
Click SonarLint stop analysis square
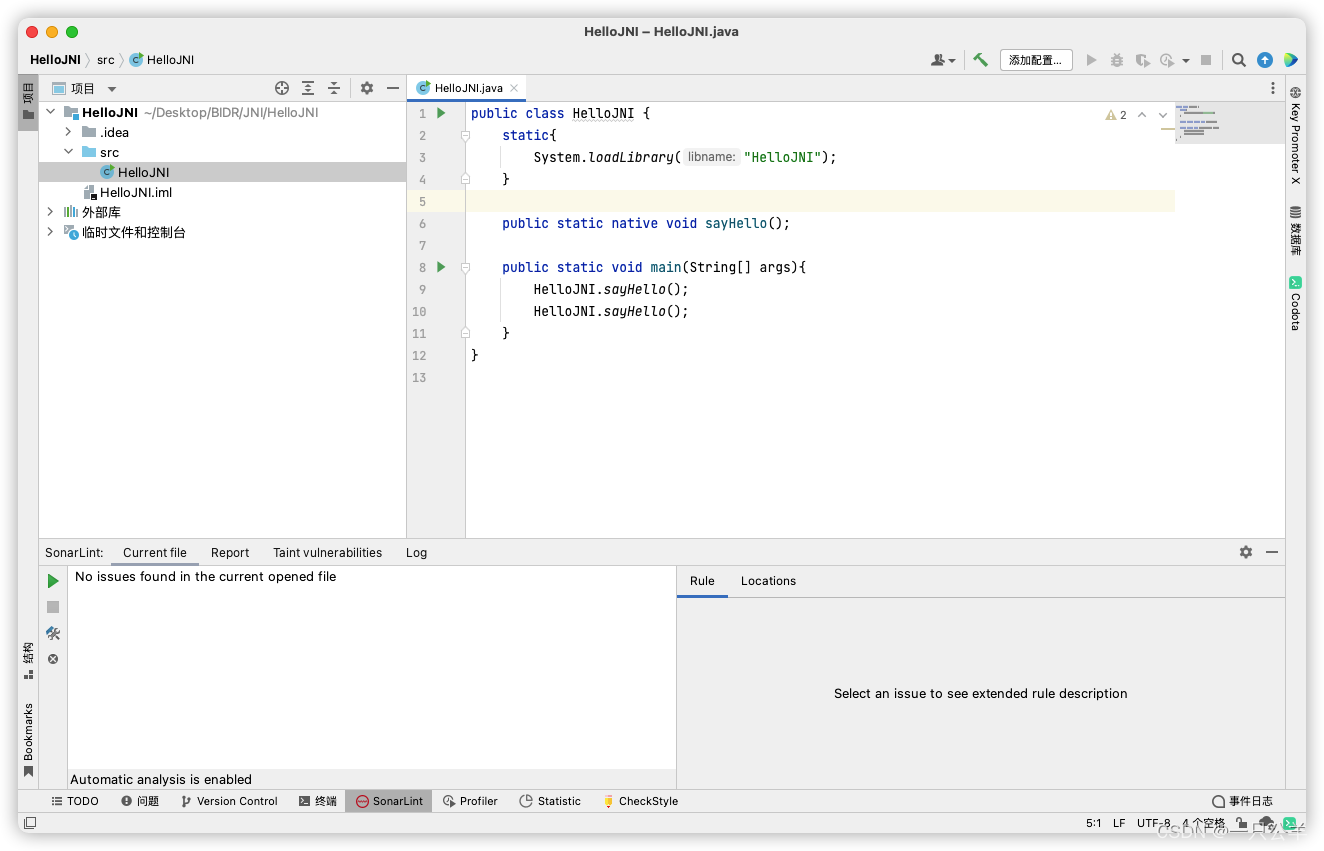pos(53,607)
